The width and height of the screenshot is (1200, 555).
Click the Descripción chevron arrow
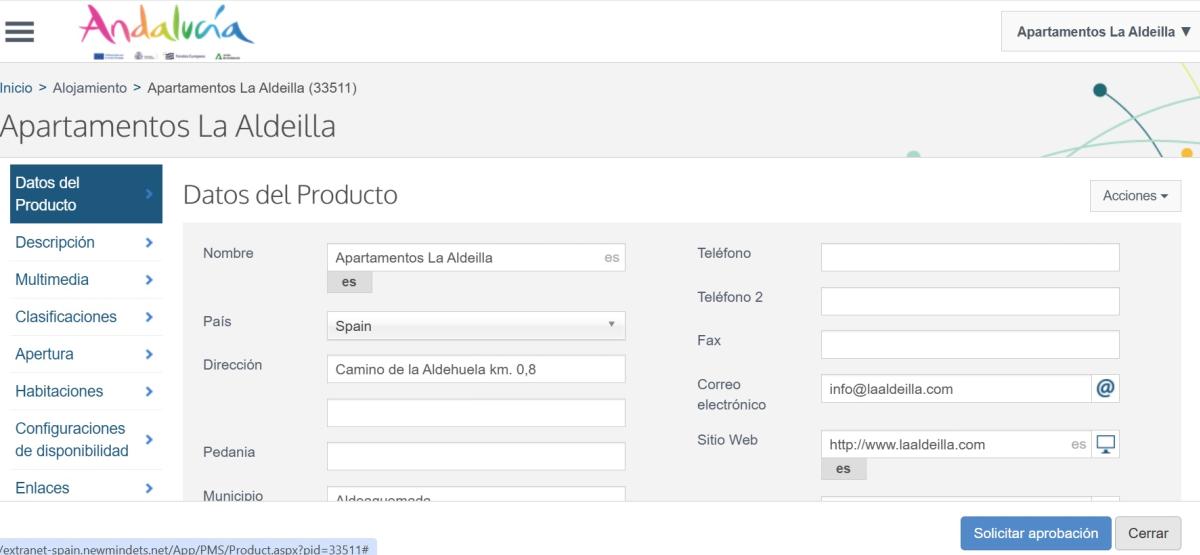pos(149,242)
